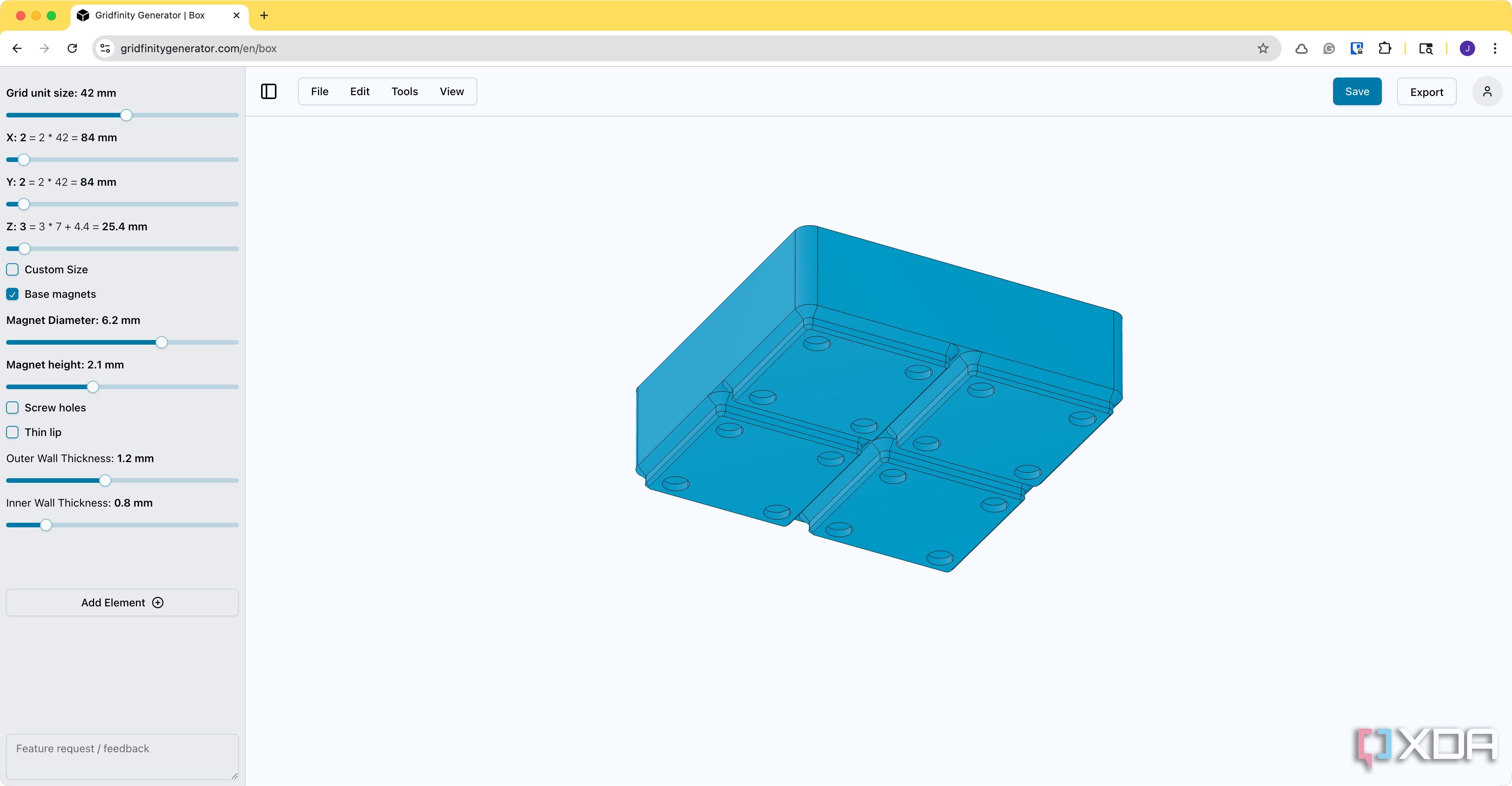The width and height of the screenshot is (1512, 786).
Task: Open the Tools menu
Action: click(404, 91)
